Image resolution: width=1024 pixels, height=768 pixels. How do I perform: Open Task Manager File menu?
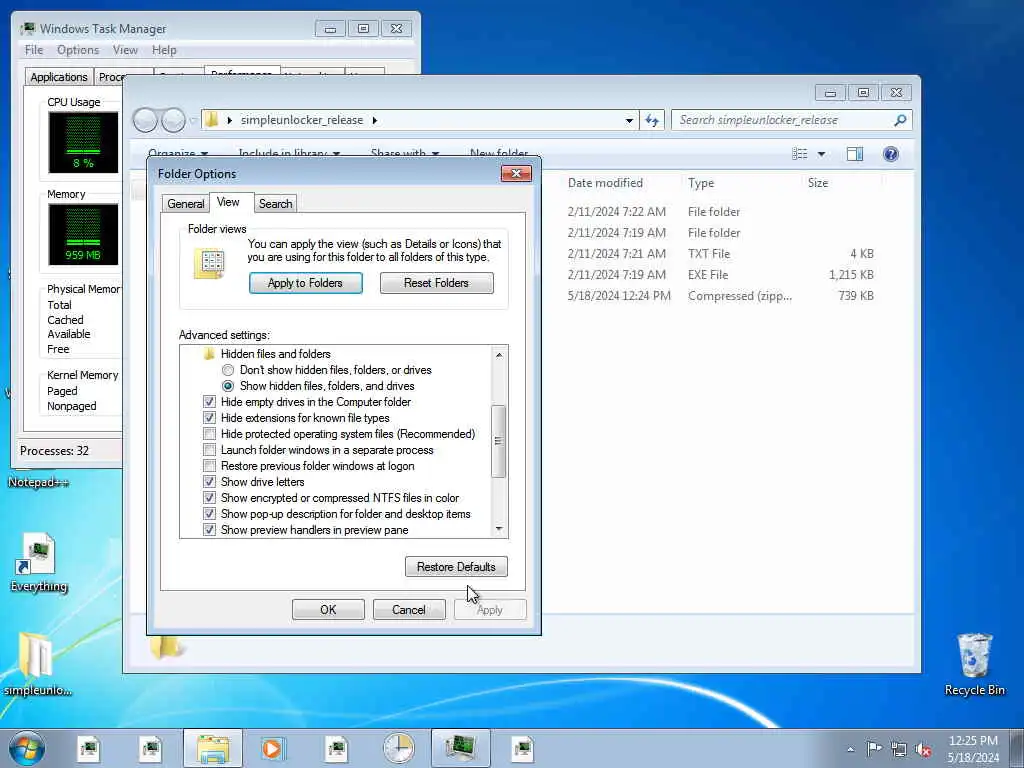tap(34, 50)
